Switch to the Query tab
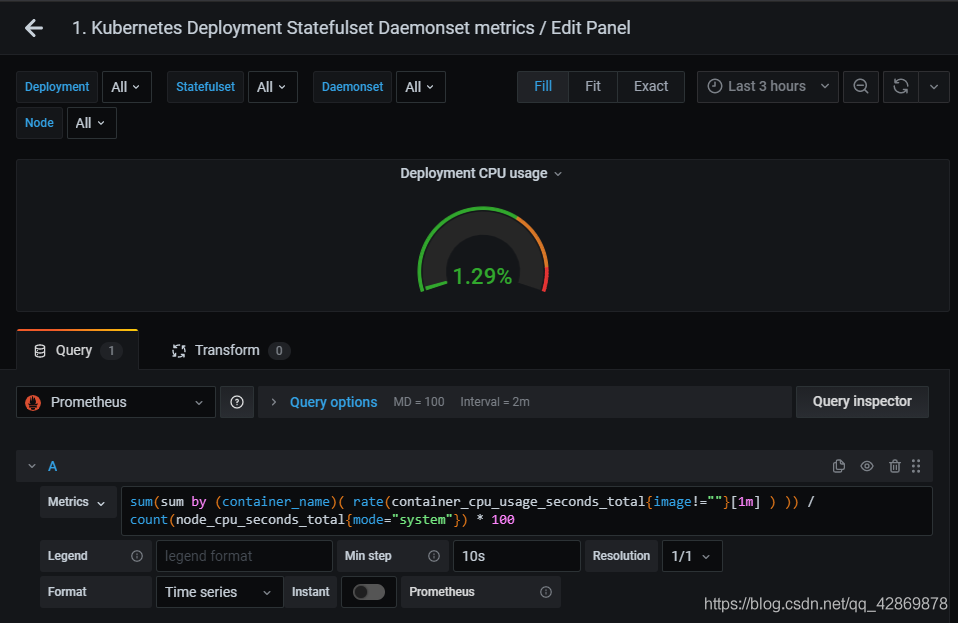 [78, 350]
